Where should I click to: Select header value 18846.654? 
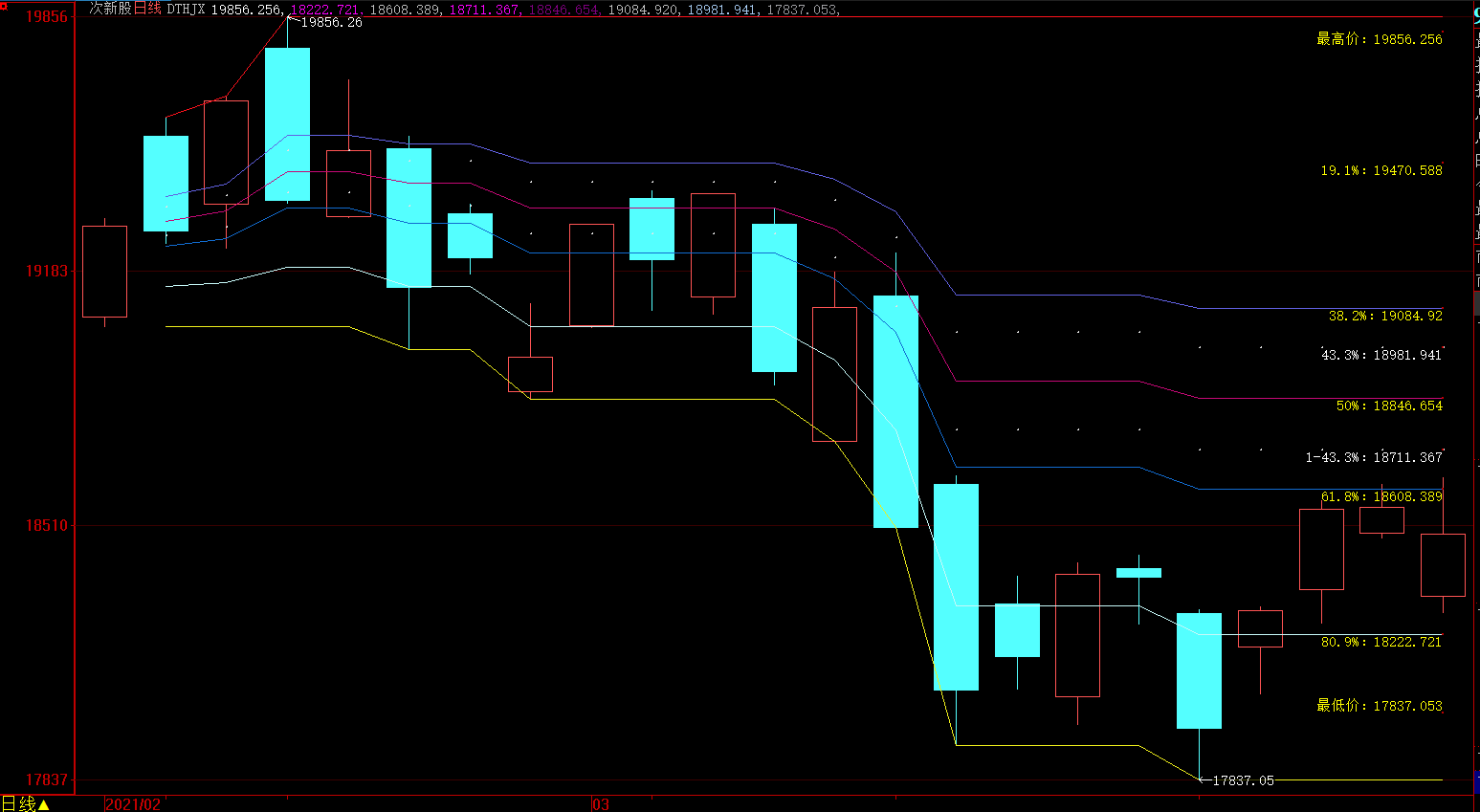(x=563, y=10)
